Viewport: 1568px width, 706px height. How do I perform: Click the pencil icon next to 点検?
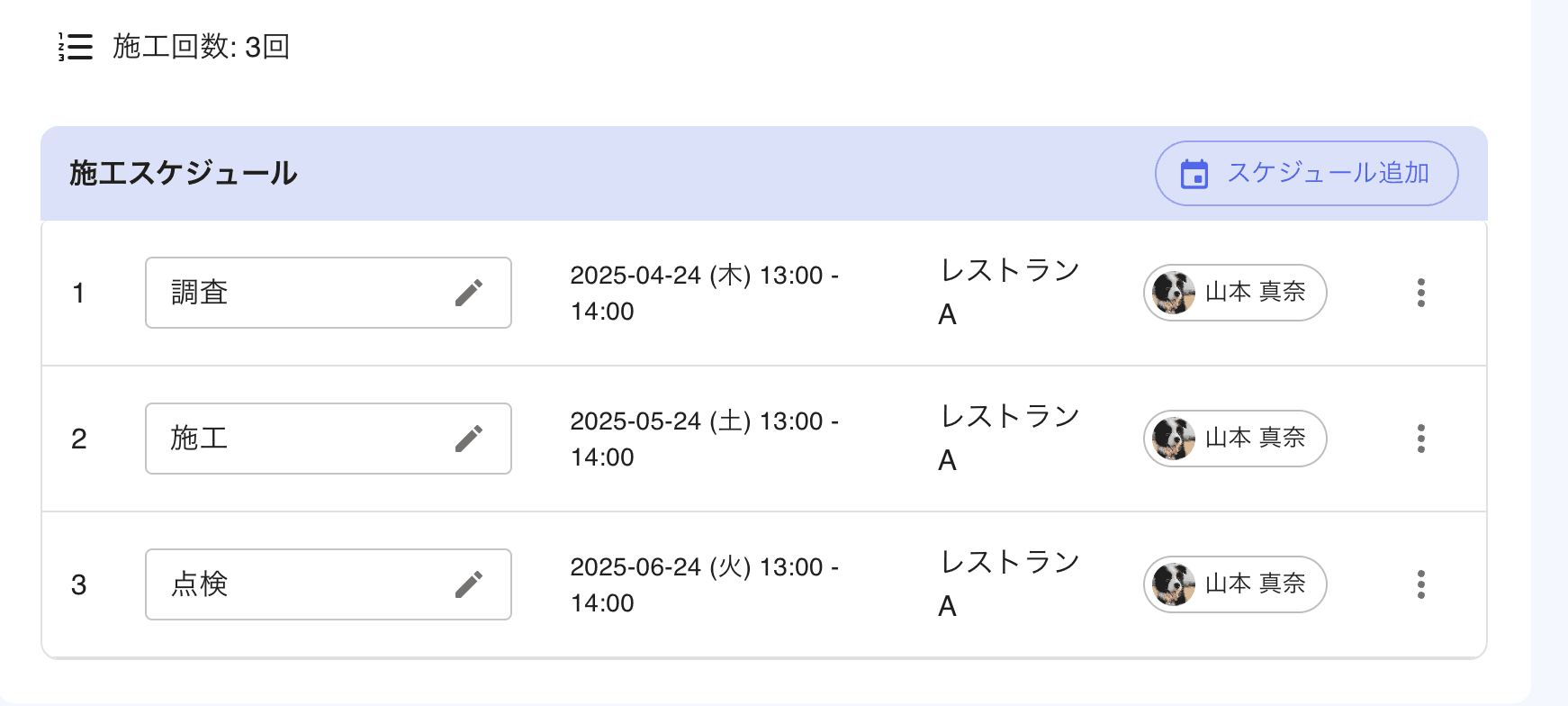(469, 584)
